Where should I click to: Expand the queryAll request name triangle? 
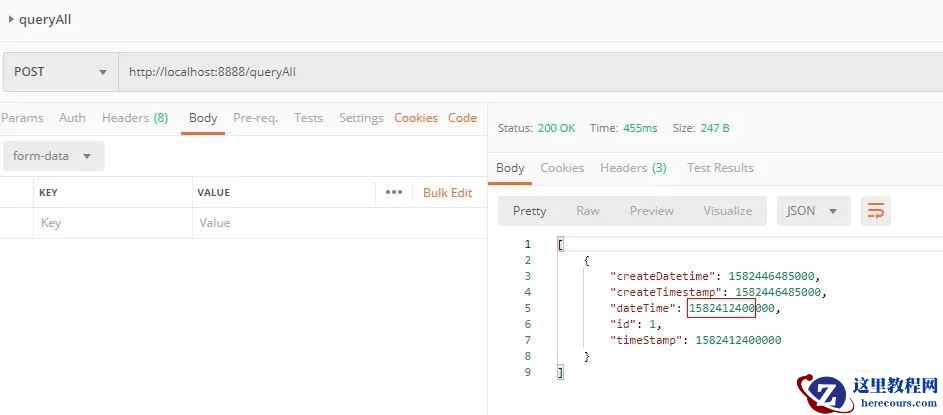(x=11, y=20)
